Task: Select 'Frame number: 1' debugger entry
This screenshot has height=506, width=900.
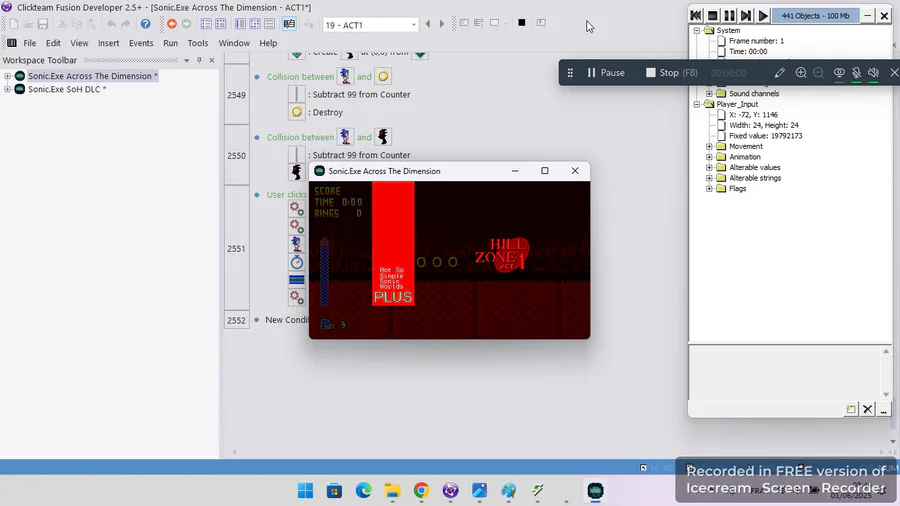Action: click(757, 41)
